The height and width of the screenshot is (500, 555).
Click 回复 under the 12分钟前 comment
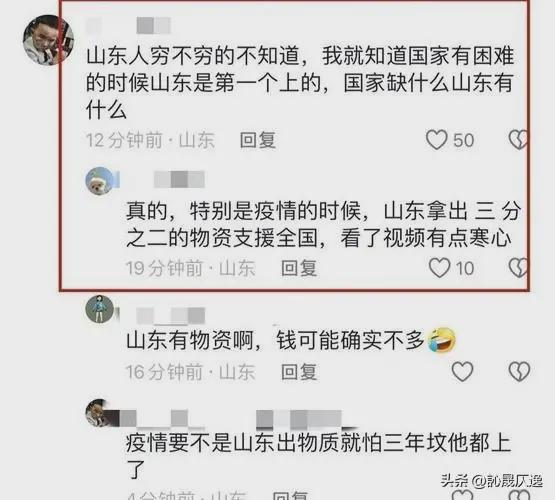pyautogui.click(x=258, y=140)
